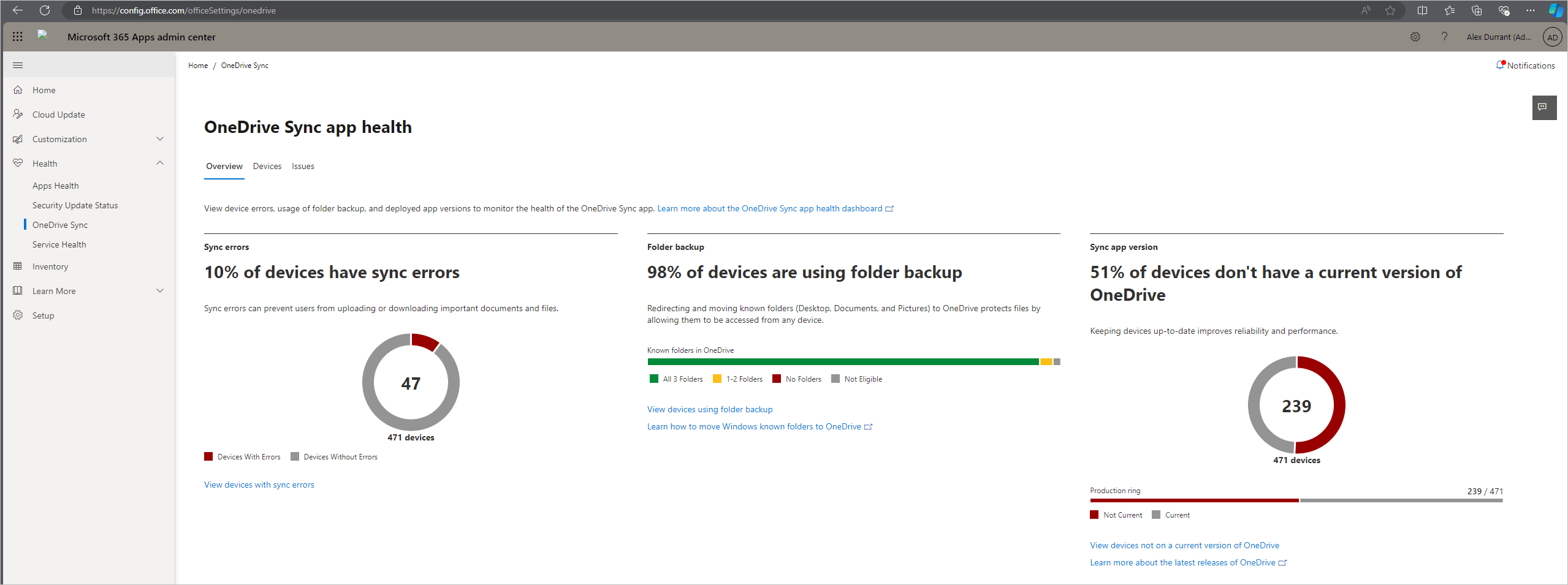Click the "98% of devices are using folder backup" heading
1568x585 pixels.
point(804,272)
